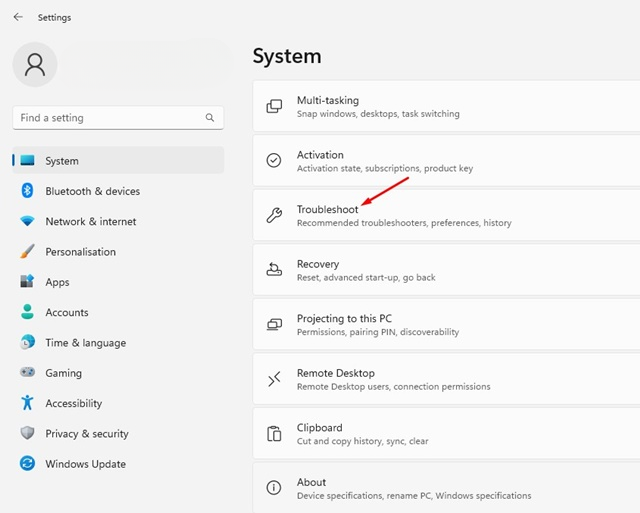Open Windows Update page
The height and width of the screenshot is (513, 640).
[118, 464]
